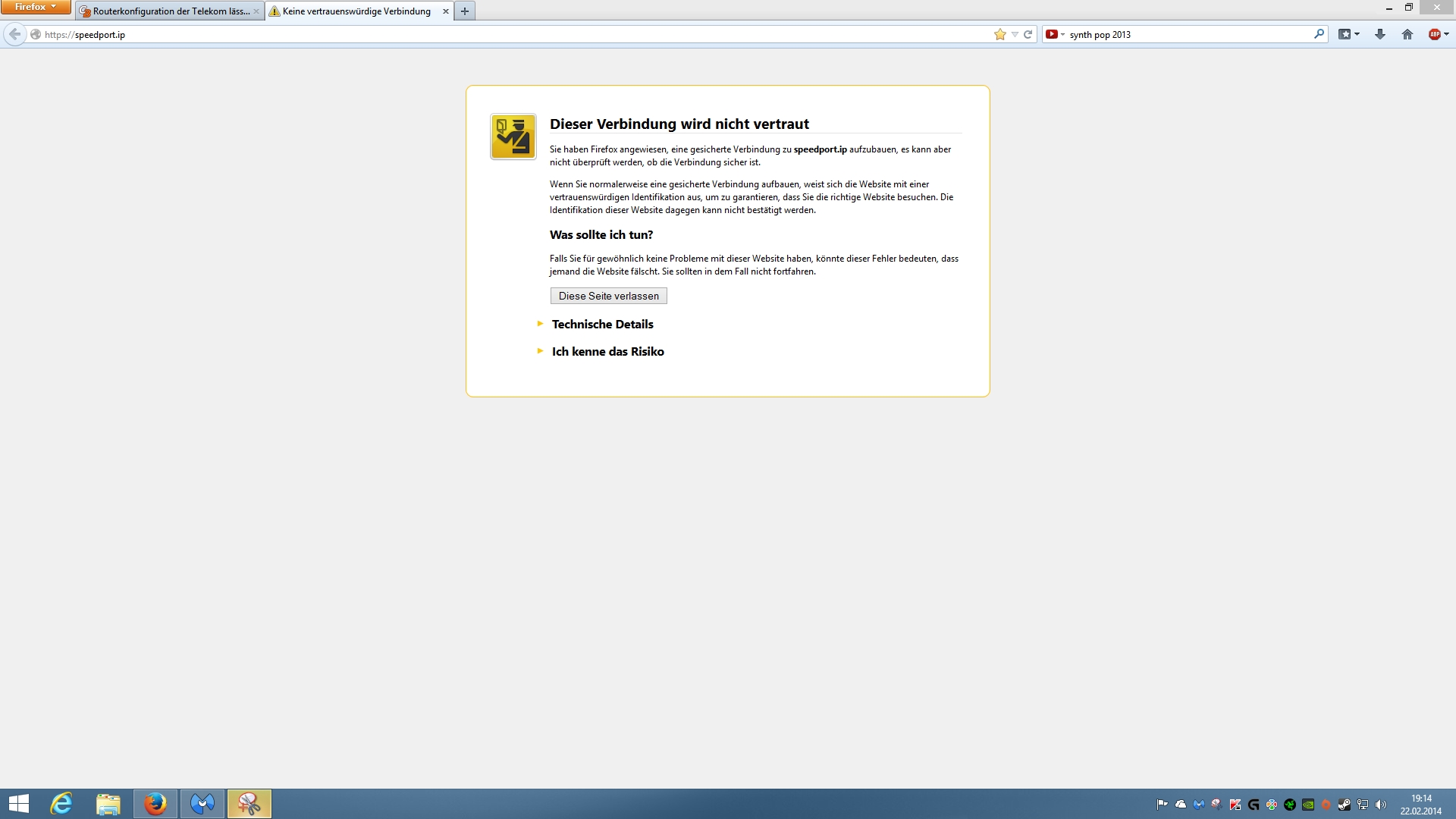Go to the Firefox home page icon
Screen dimensions: 1456x819
1407,34
